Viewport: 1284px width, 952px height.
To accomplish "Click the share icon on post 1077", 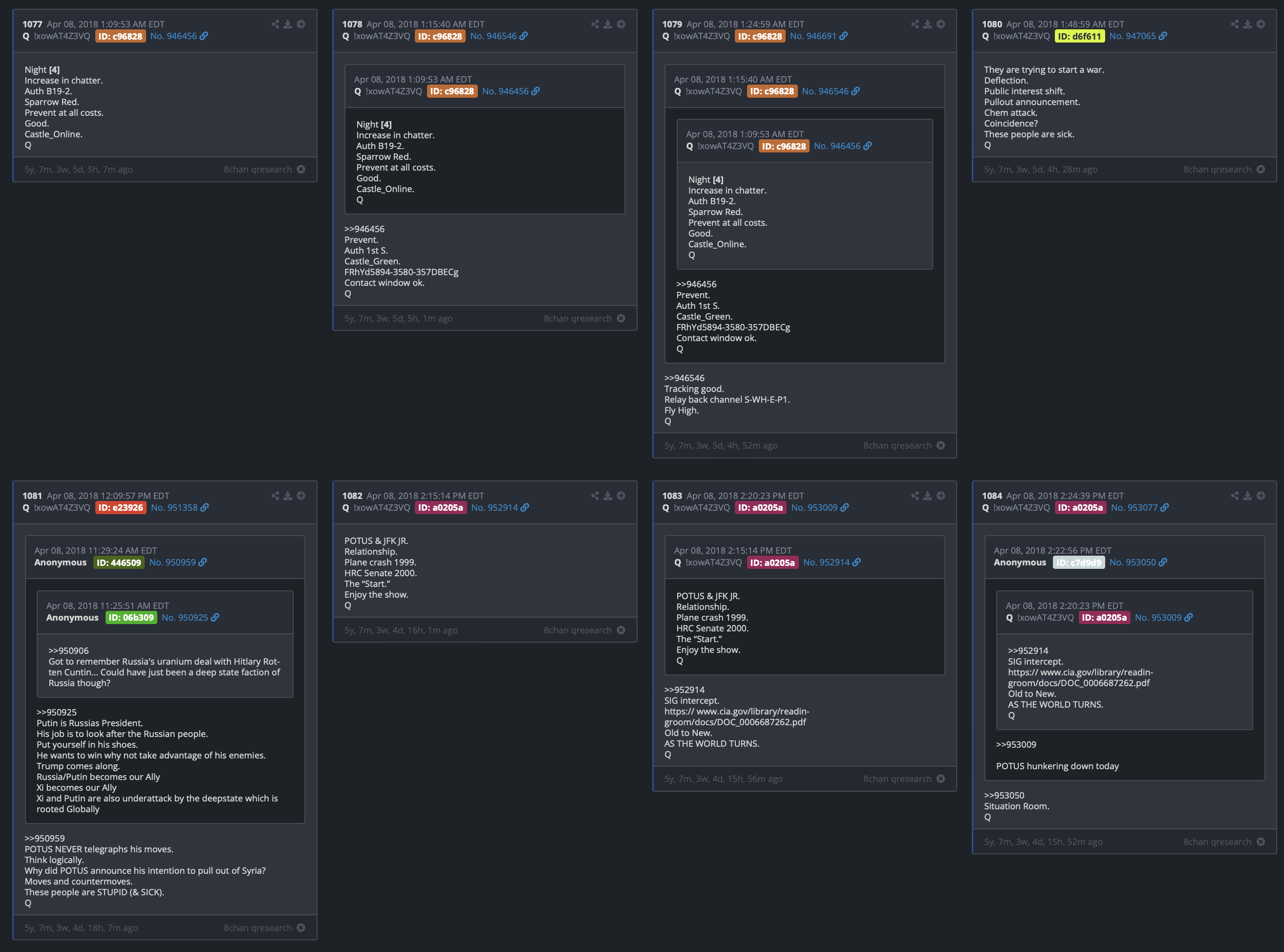I will [276, 24].
